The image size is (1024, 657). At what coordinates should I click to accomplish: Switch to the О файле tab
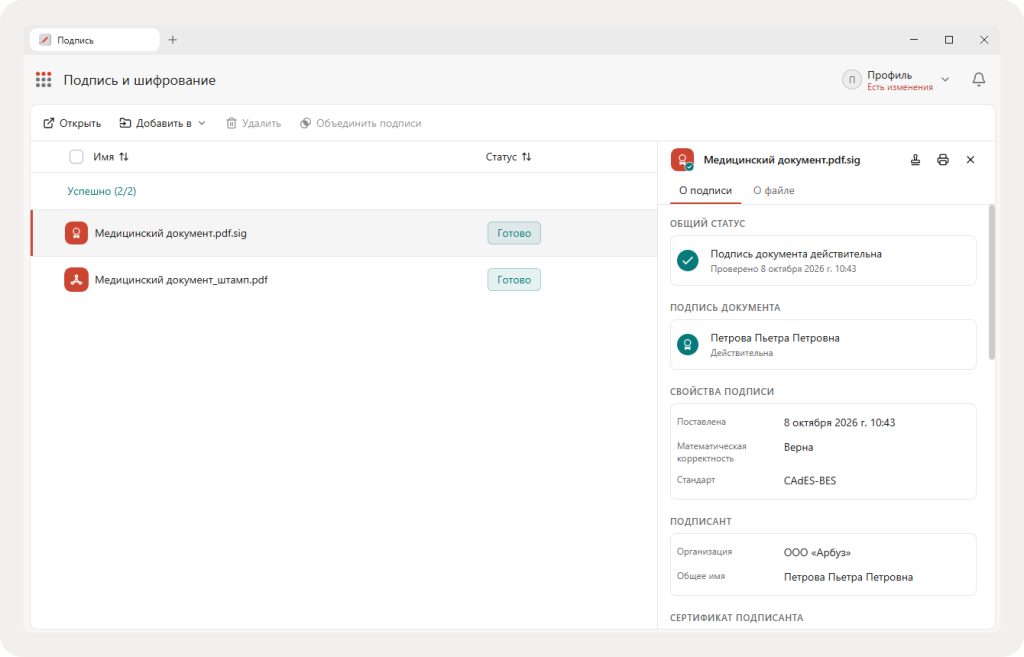(x=774, y=191)
